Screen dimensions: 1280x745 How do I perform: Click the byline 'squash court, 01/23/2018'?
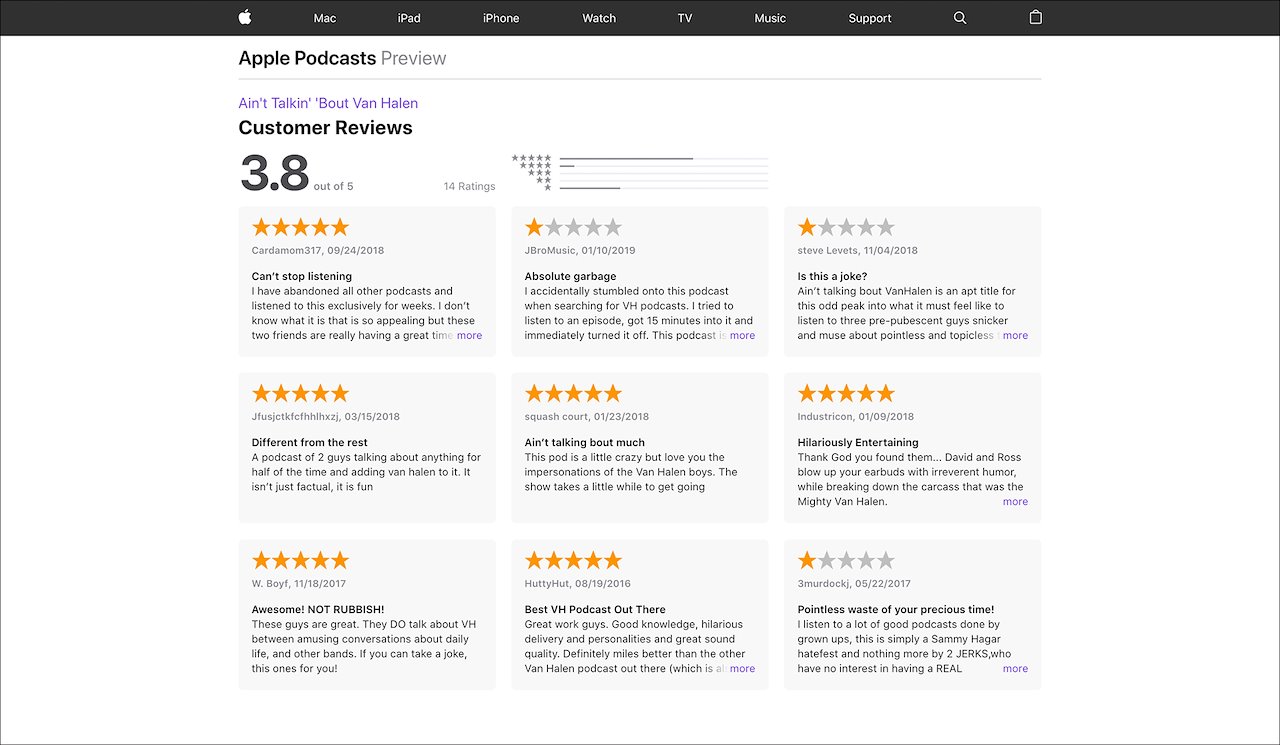tap(587, 417)
